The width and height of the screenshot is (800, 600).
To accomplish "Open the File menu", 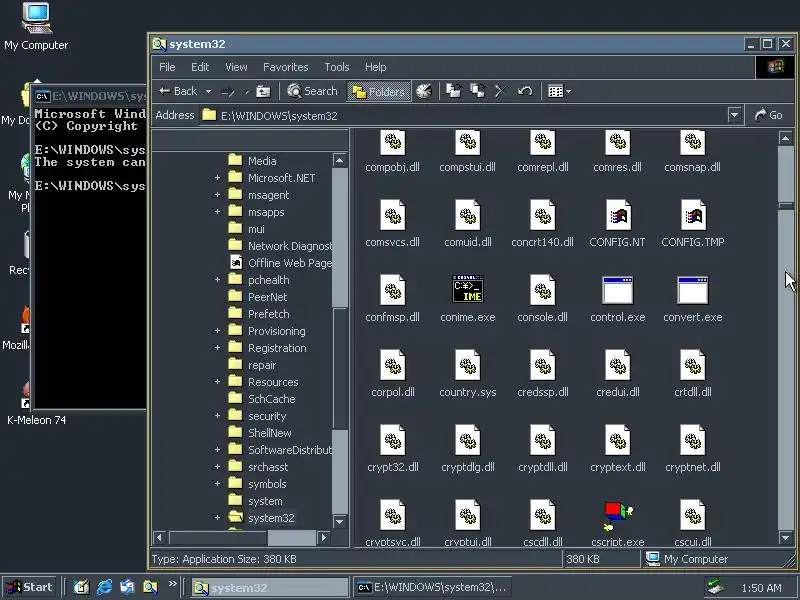I will (167, 67).
